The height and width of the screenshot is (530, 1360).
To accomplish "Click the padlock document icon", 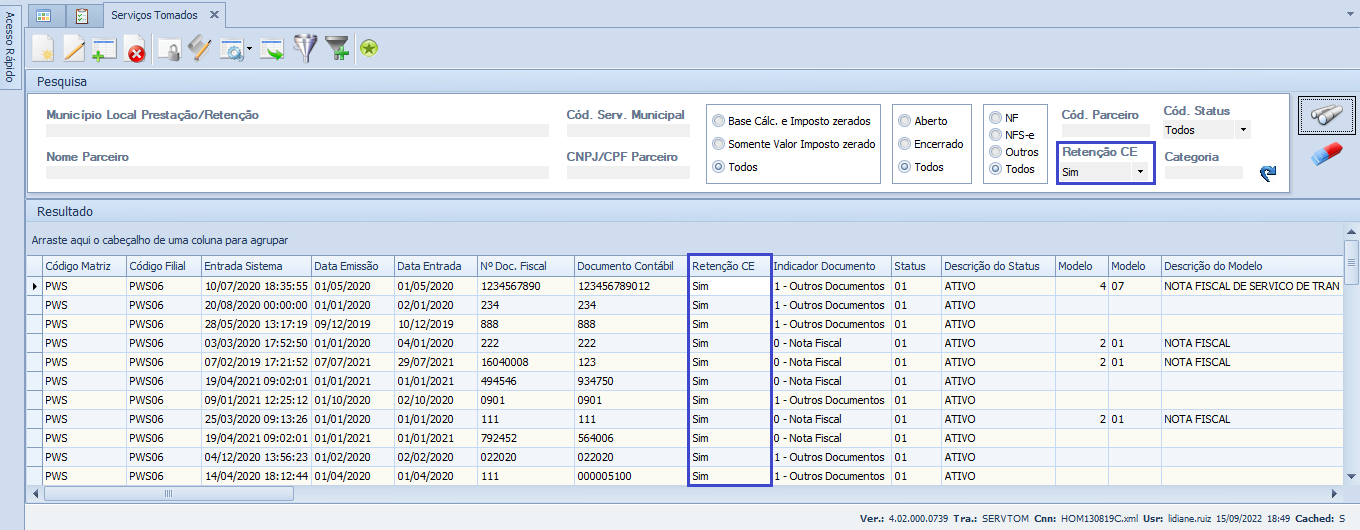I will pyautogui.click(x=169, y=49).
